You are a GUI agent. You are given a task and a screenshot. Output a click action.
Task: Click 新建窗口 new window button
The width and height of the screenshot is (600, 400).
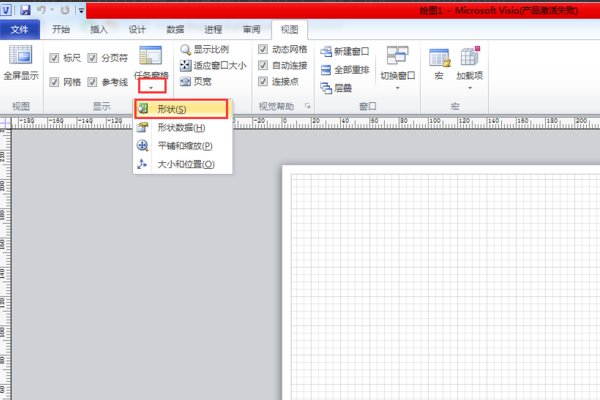tap(345, 51)
